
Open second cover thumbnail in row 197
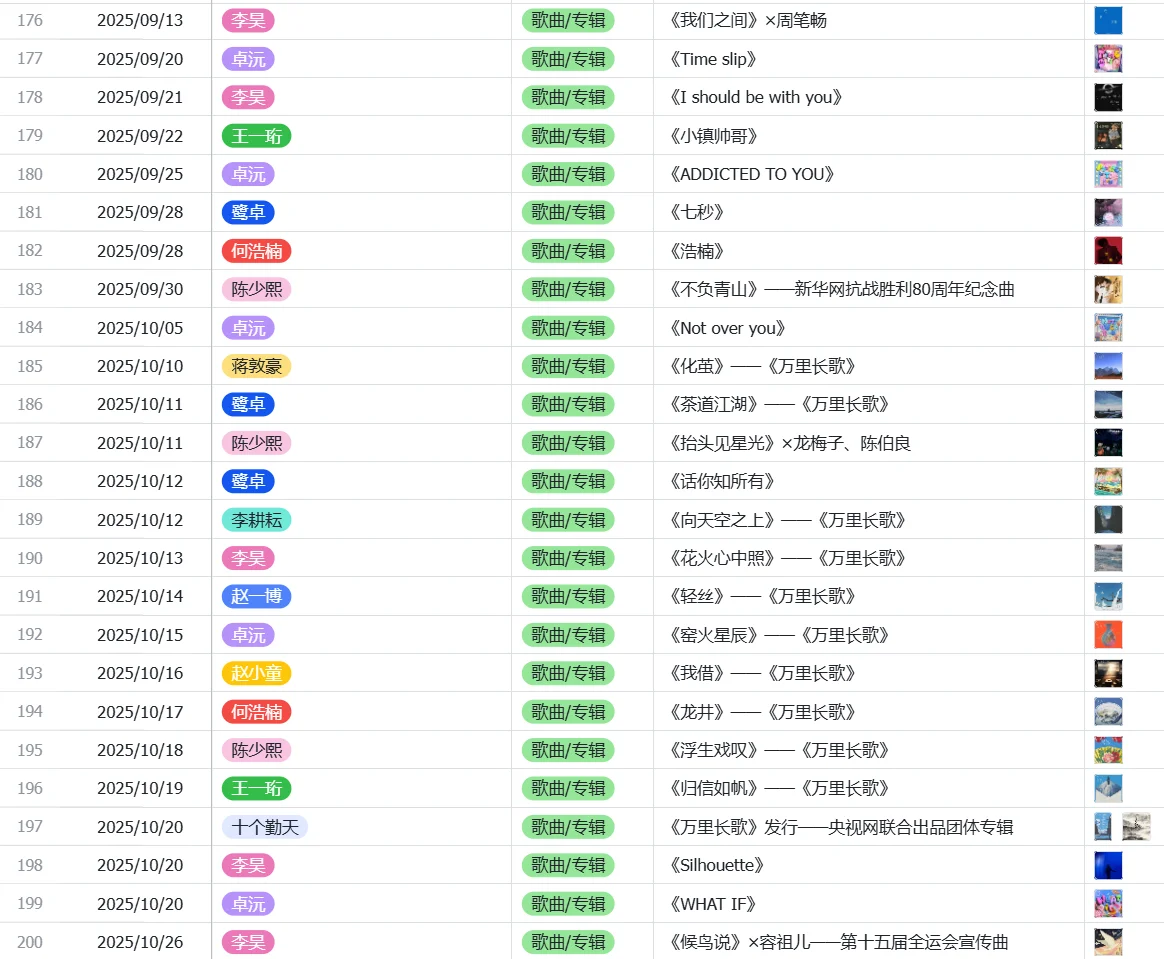coord(1136,827)
